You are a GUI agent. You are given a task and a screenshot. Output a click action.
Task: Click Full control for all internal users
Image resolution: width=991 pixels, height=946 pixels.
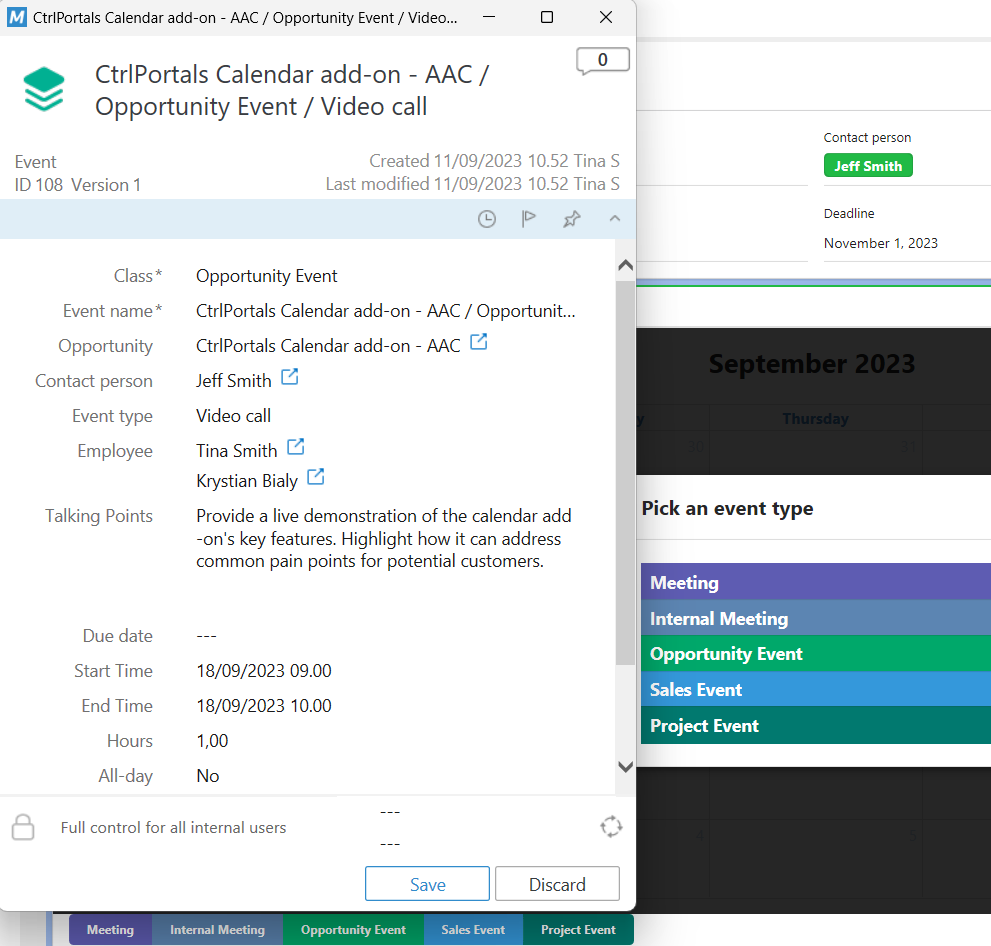[173, 828]
